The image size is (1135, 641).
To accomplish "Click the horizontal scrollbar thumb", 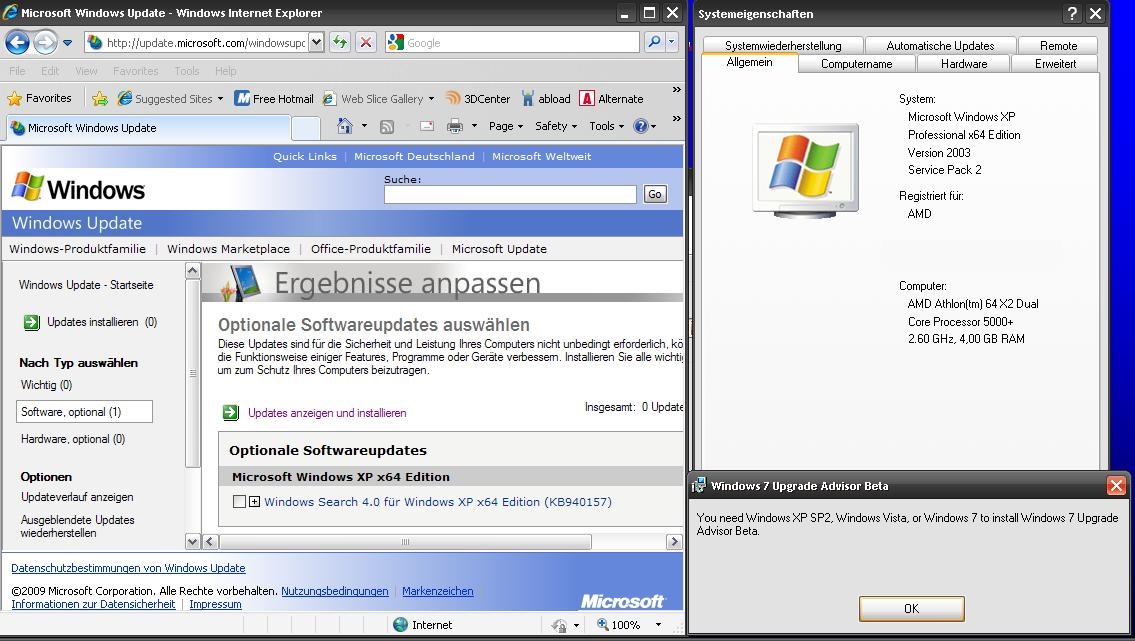I will pyautogui.click(x=405, y=541).
